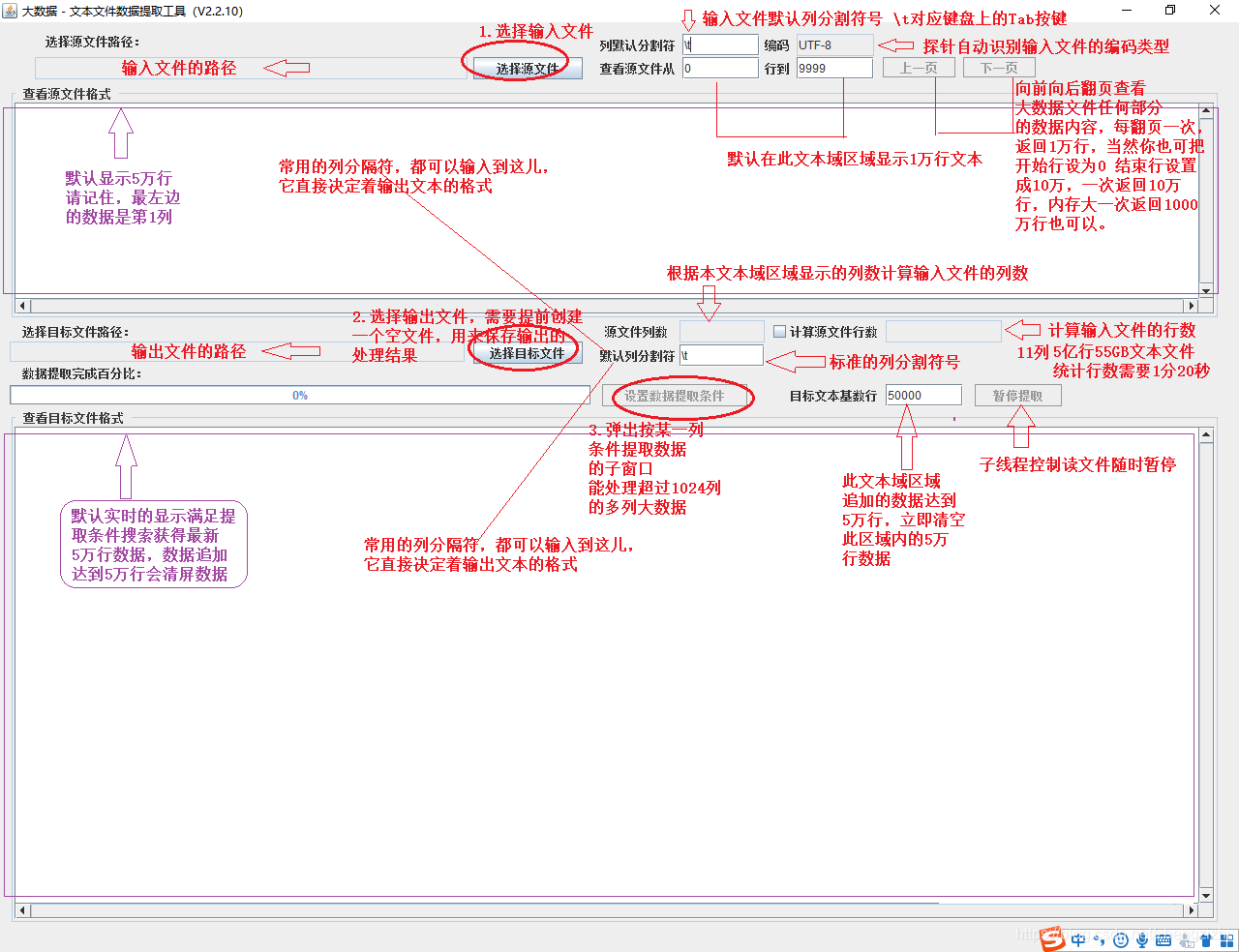Enable the 计算源文件行数 checkbox
The image size is (1239, 952).
coord(779,332)
